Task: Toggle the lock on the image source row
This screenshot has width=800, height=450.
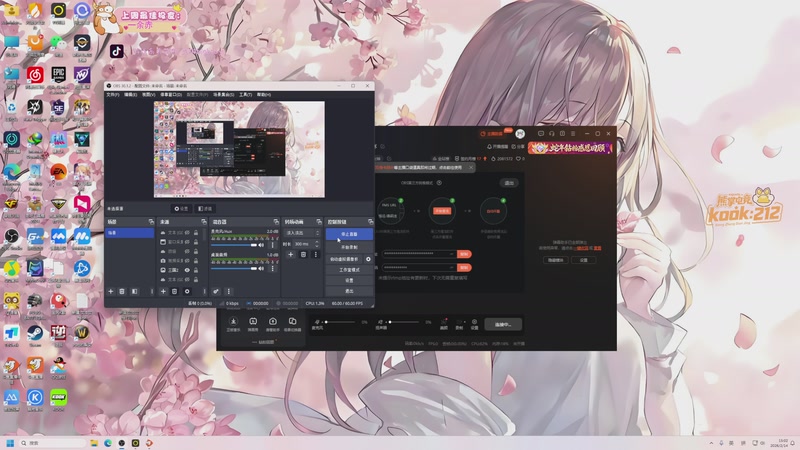Action: click(x=196, y=270)
